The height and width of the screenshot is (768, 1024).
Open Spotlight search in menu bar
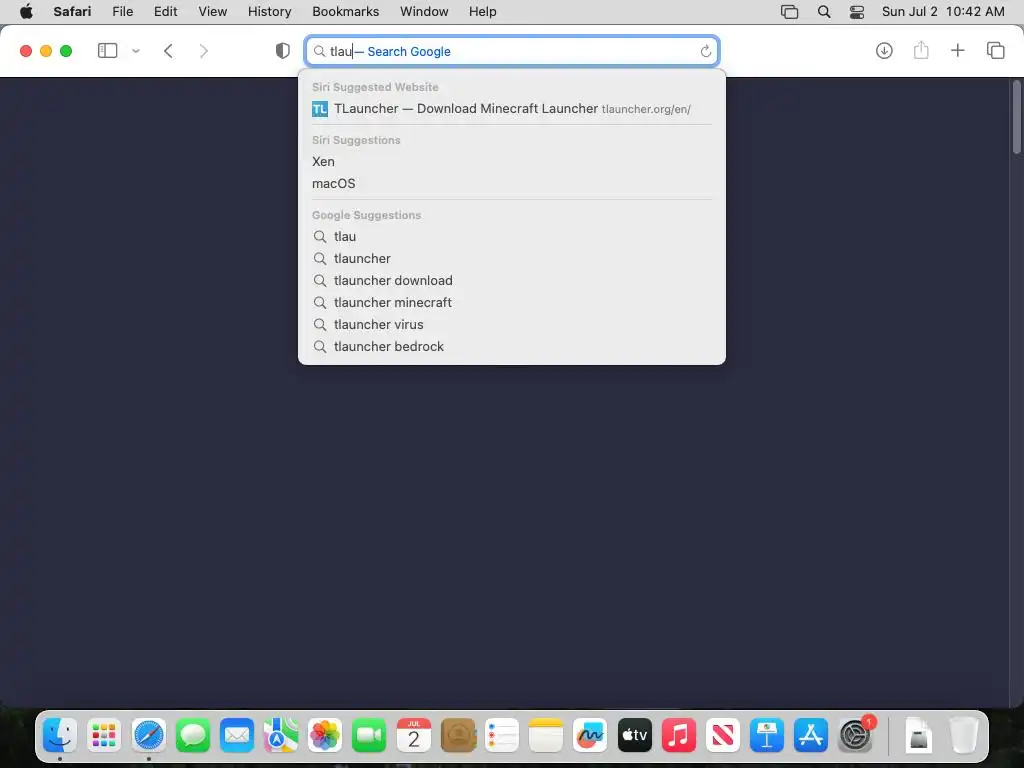point(824,12)
